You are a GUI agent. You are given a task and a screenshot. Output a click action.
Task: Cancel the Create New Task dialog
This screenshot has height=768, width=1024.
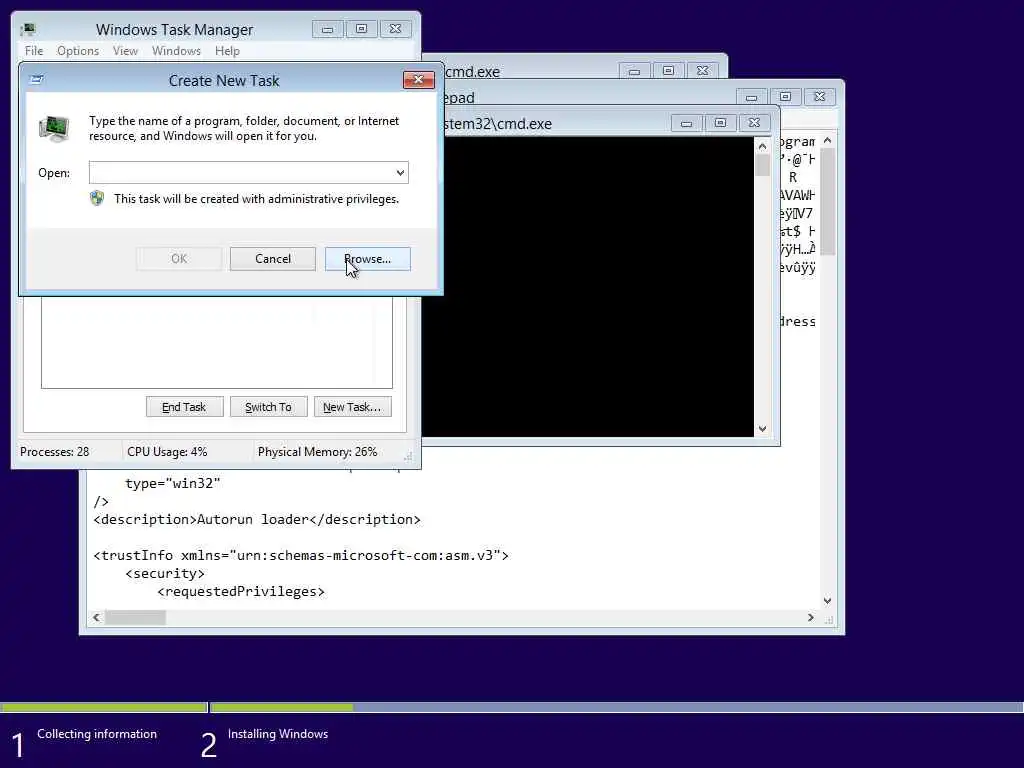pyautogui.click(x=272, y=259)
